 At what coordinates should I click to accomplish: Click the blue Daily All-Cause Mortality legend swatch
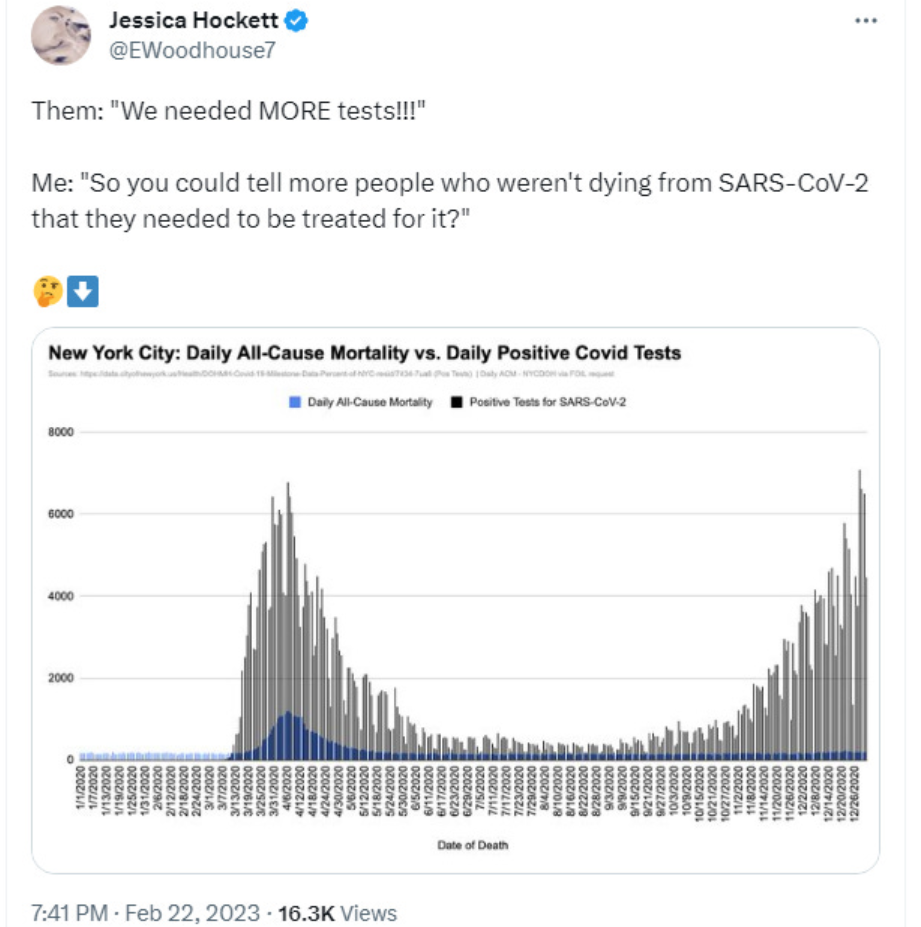pos(295,402)
